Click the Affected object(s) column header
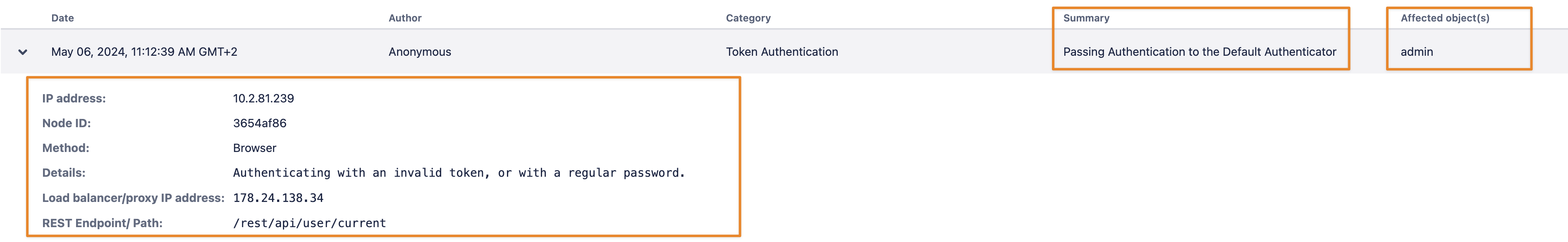This screenshot has width=1568, height=242. pyautogui.click(x=1444, y=18)
